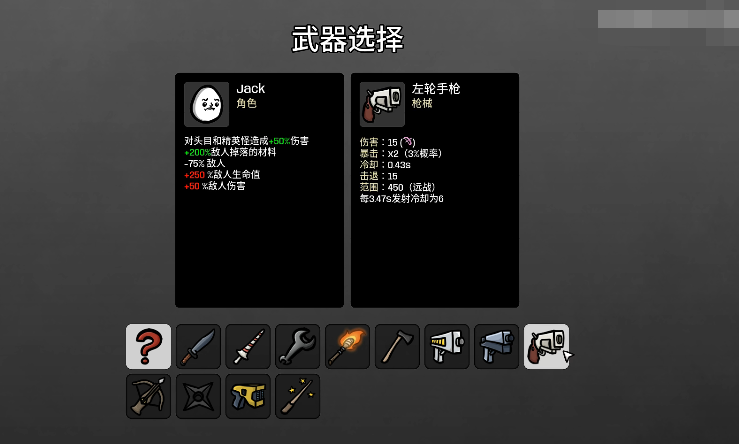739x444 pixels.
Task: Choose the shuriken throwing star weapon
Action: point(198,396)
